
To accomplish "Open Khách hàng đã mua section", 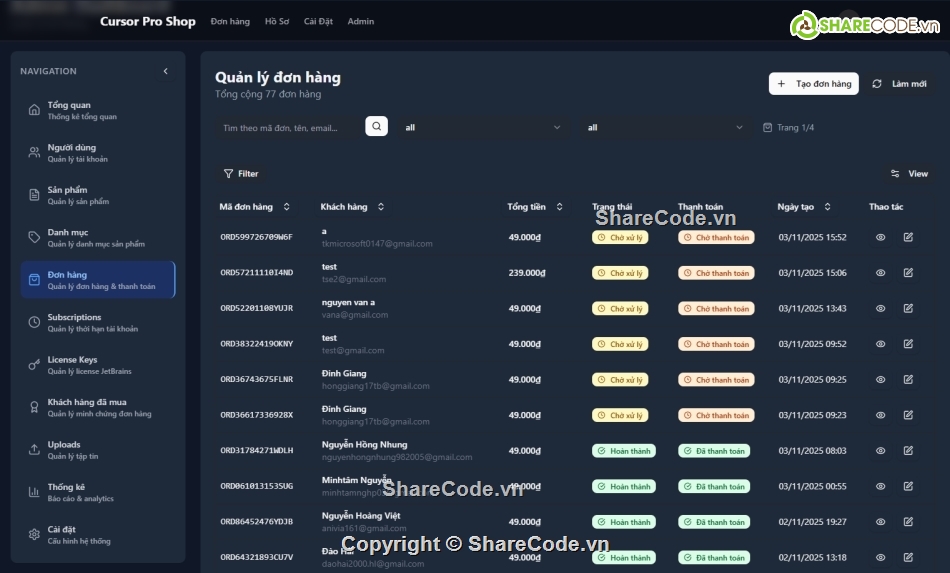I will coord(98,407).
